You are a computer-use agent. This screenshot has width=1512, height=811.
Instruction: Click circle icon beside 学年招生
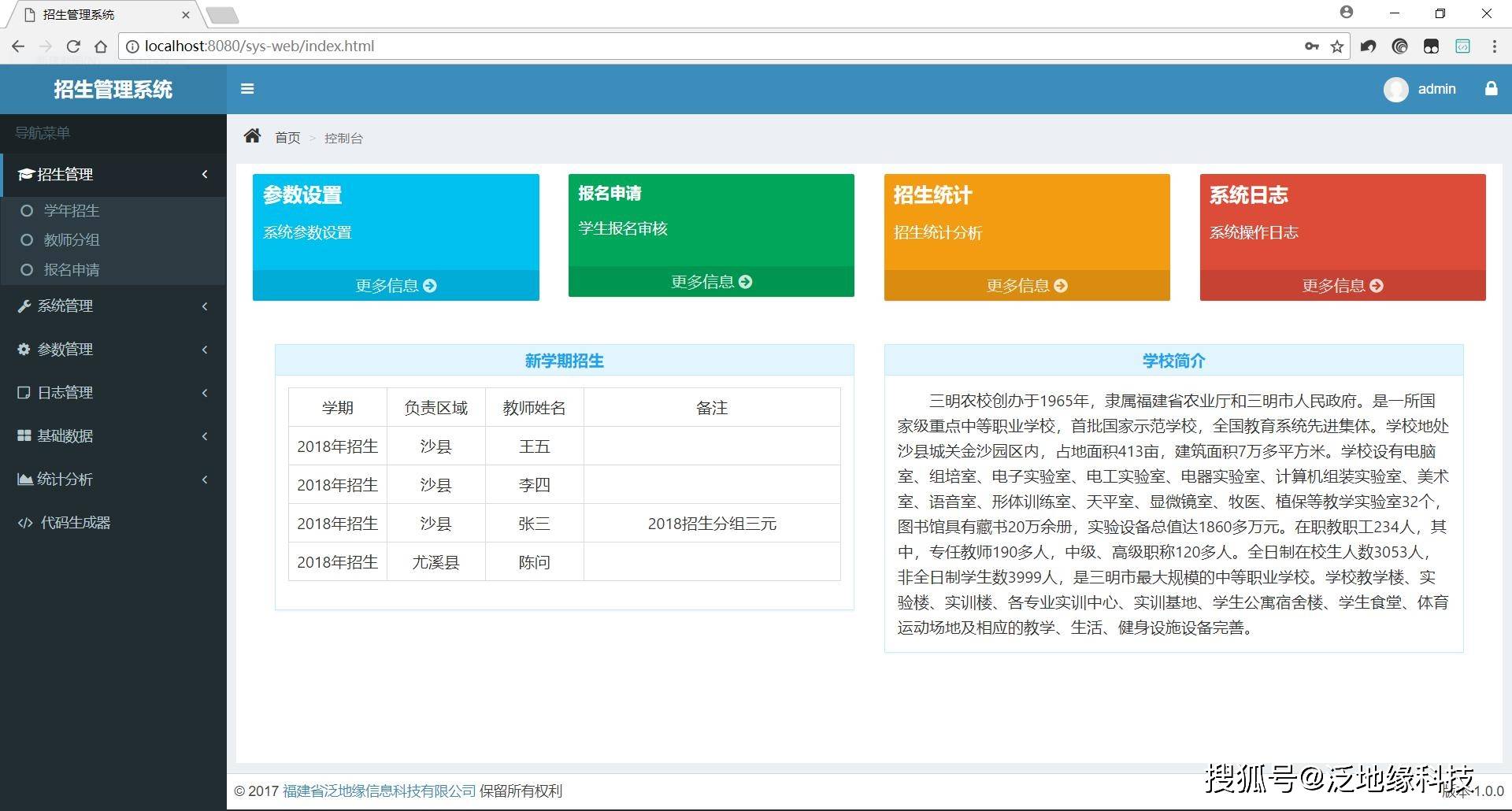pyautogui.click(x=27, y=210)
